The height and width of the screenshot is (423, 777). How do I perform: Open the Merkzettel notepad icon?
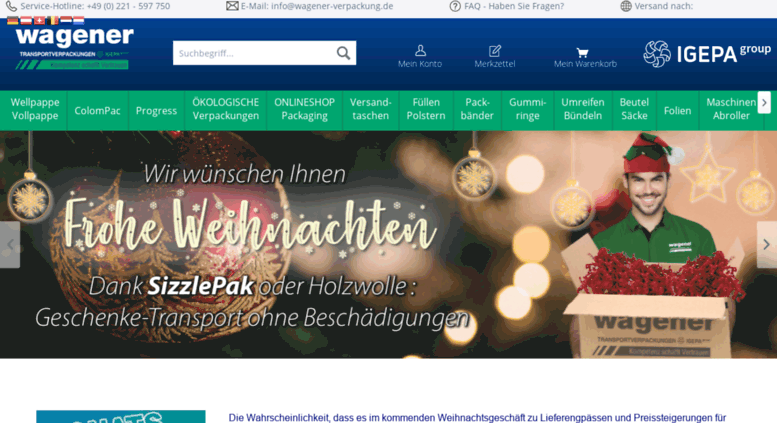495,51
